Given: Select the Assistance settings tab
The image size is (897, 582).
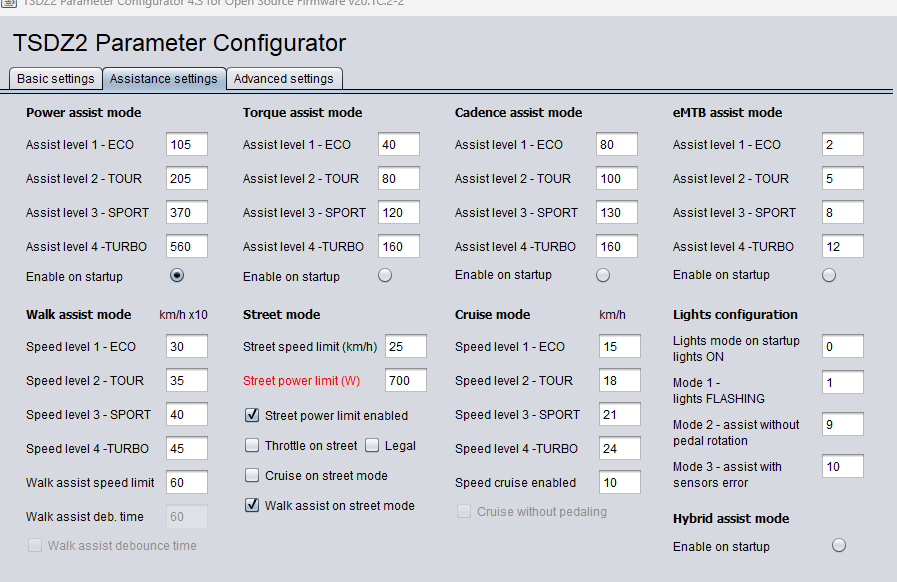Looking at the screenshot, I should point(164,78).
